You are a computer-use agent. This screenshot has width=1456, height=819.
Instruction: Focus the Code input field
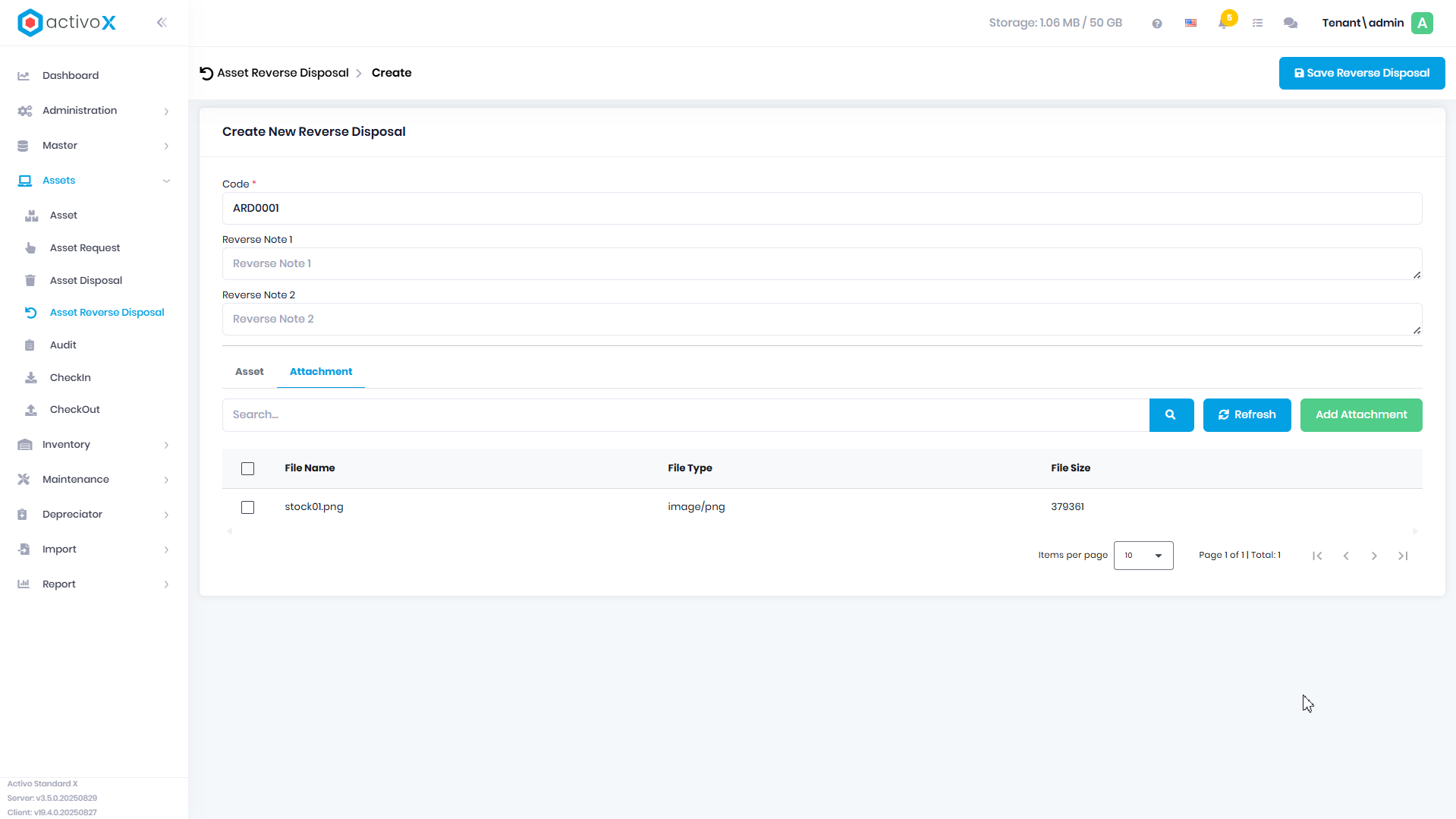click(x=822, y=209)
